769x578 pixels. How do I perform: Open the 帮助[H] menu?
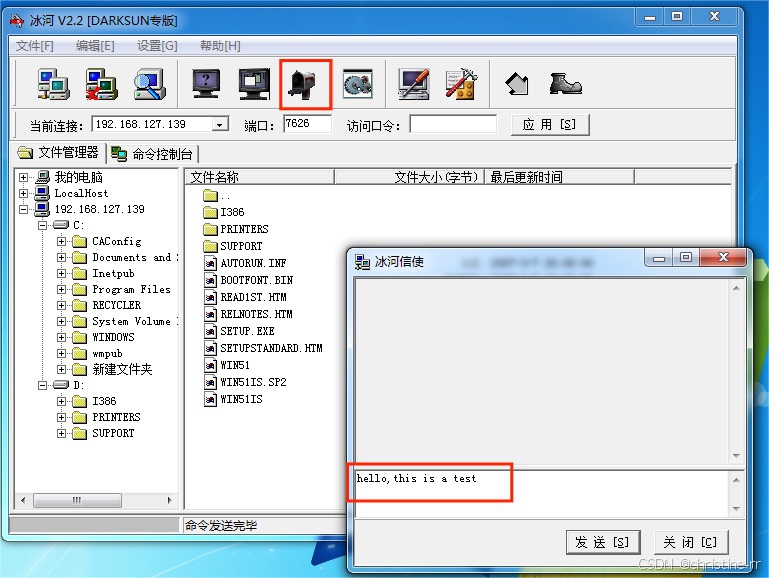(220, 46)
